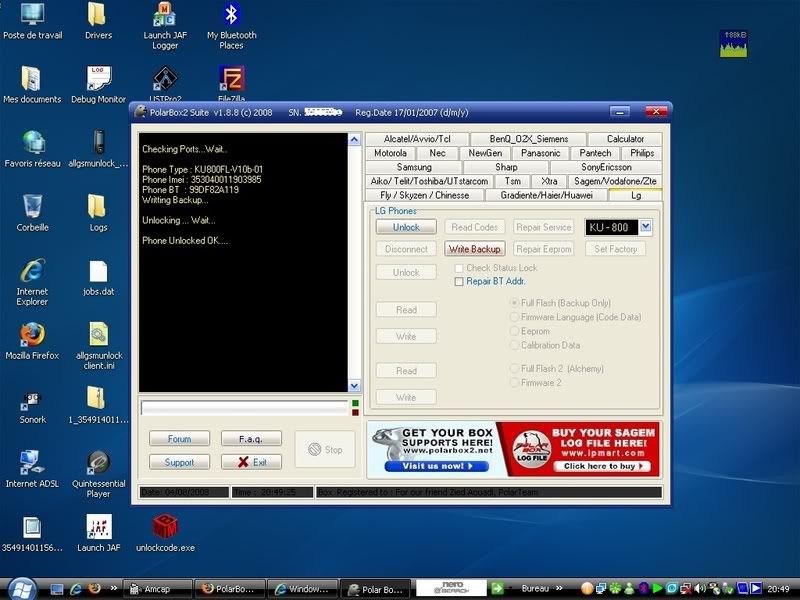Viewport: 800px width, 600px height.
Task: Switch to Polar Bo... taskbar window button
Action: (x=375, y=589)
